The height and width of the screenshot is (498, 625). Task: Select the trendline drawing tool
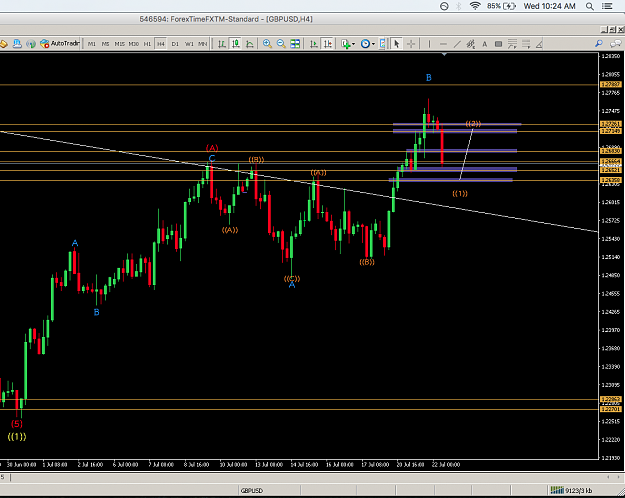click(457, 44)
